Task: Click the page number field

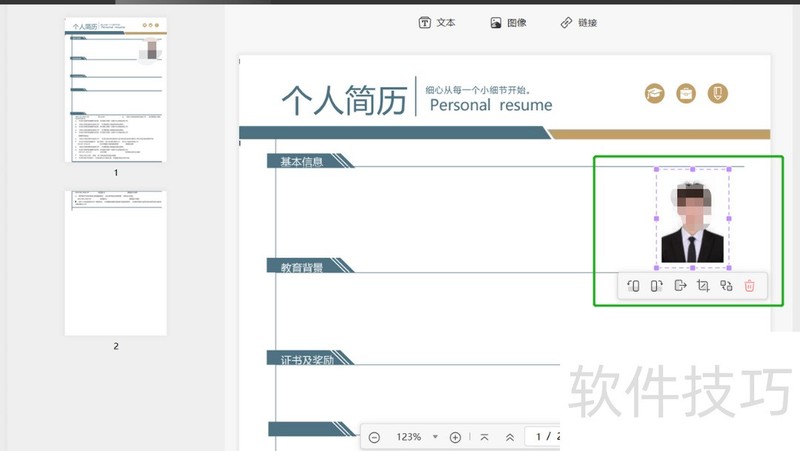Action: pos(543,437)
